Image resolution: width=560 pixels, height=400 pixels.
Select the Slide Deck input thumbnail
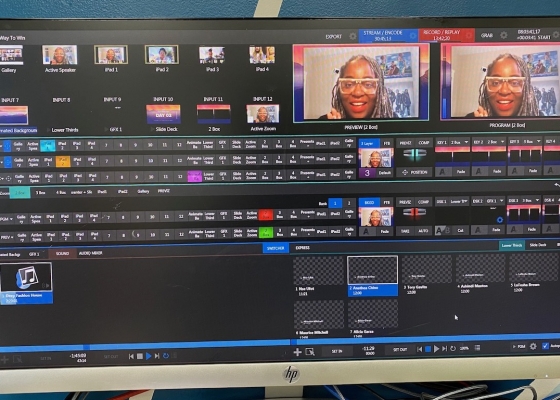(x=163, y=114)
